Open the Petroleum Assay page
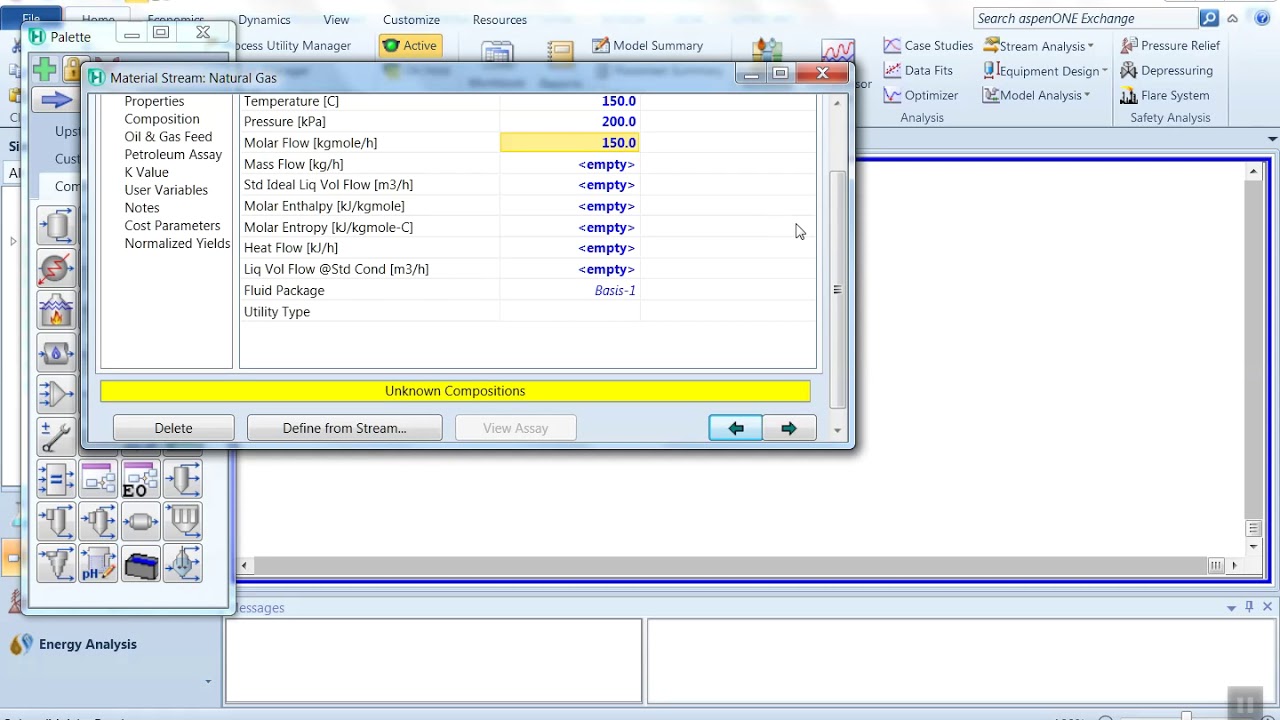Image resolution: width=1280 pixels, height=720 pixels. tap(173, 154)
